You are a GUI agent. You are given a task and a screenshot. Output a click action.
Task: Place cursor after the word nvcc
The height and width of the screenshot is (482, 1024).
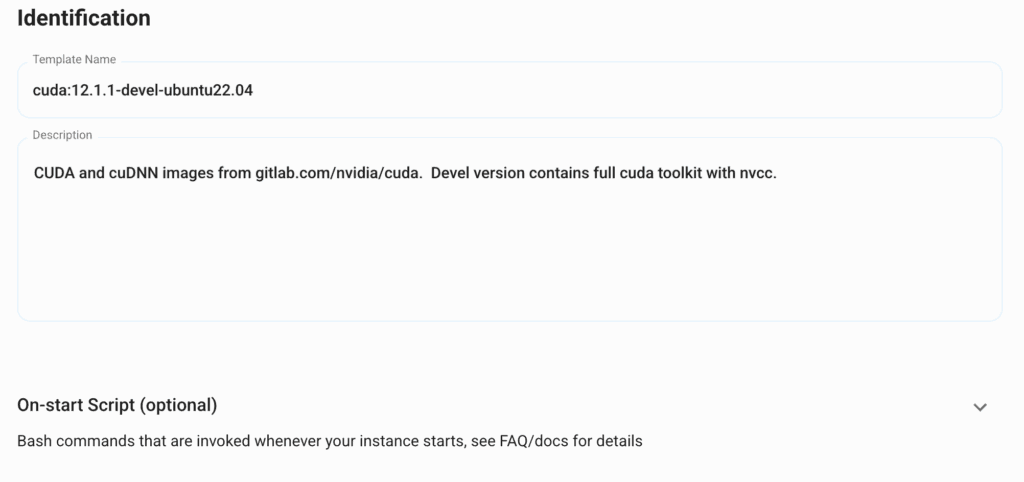pyautogui.click(x=778, y=173)
